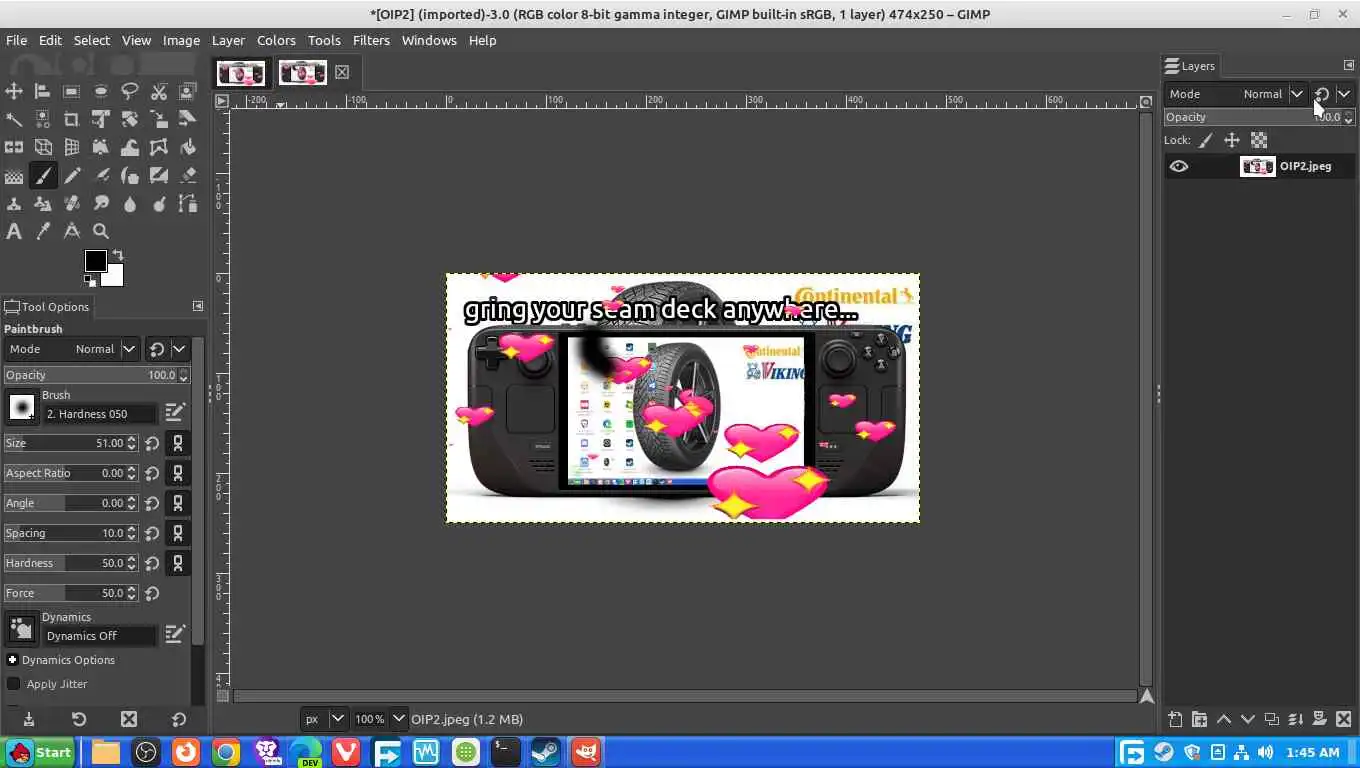This screenshot has width=1360, height=768.
Task: Select the Fuzzy Select wand tool
Action: click(14, 119)
